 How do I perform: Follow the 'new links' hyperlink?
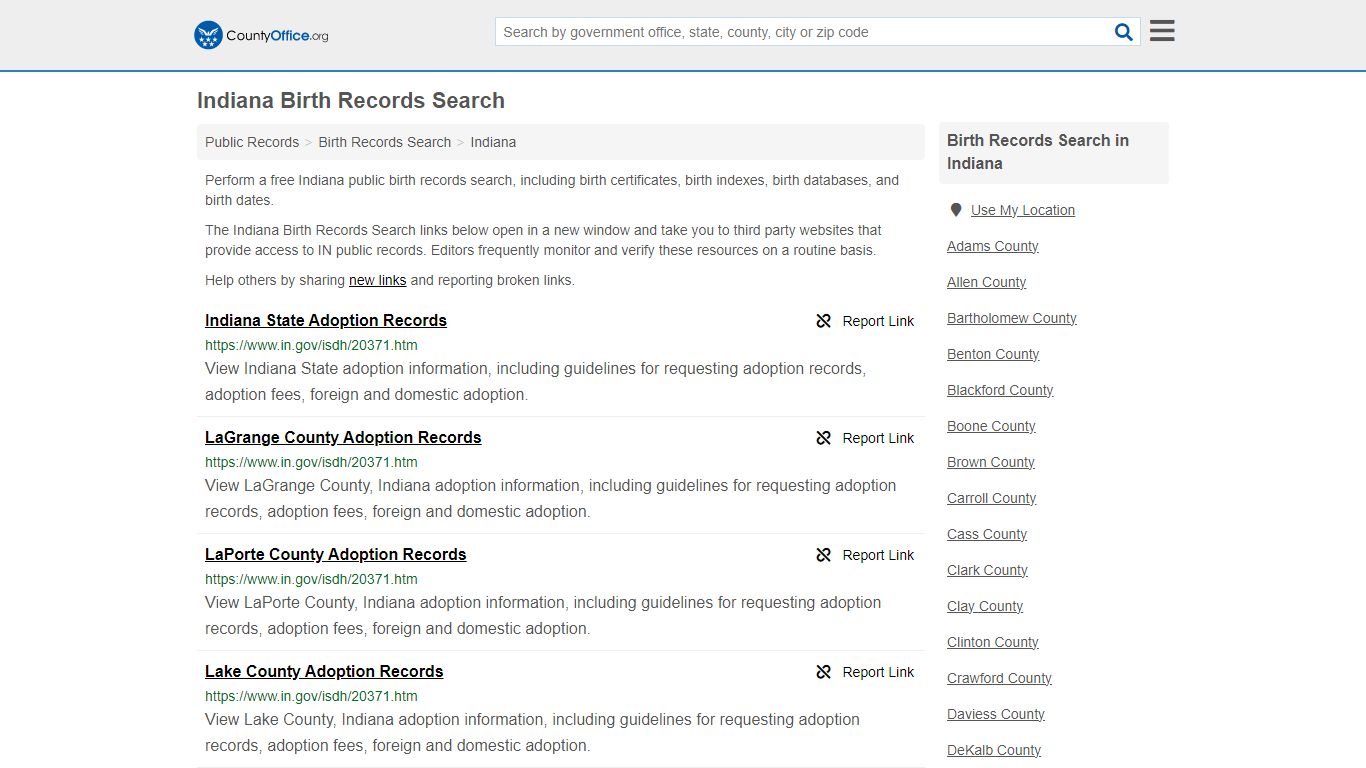(x=377, y=280)
